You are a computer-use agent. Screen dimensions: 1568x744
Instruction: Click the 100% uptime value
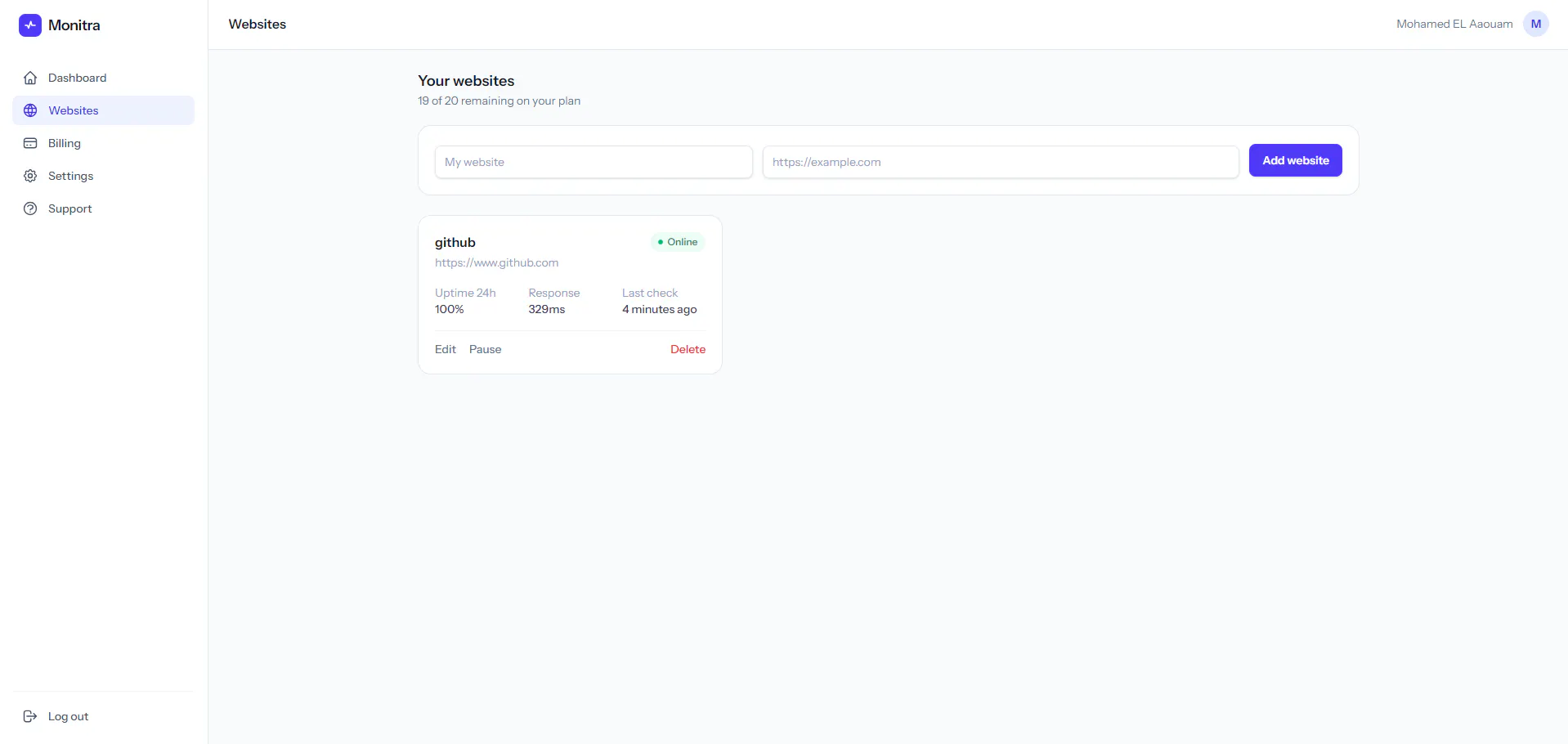coord(450,309)
